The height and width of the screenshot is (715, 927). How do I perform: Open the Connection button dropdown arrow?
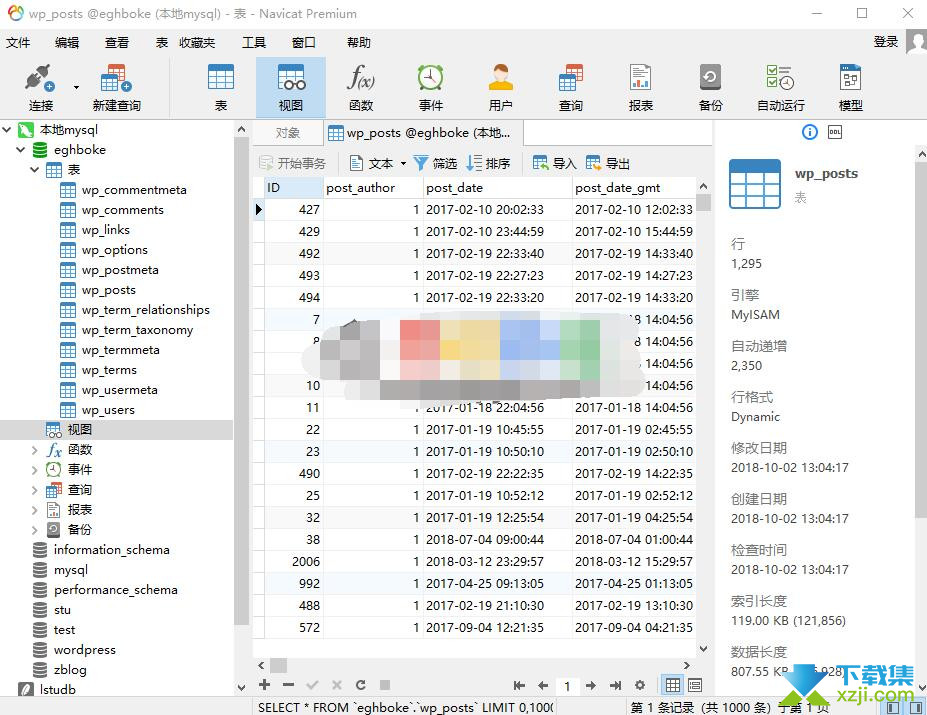click(76, 87)
